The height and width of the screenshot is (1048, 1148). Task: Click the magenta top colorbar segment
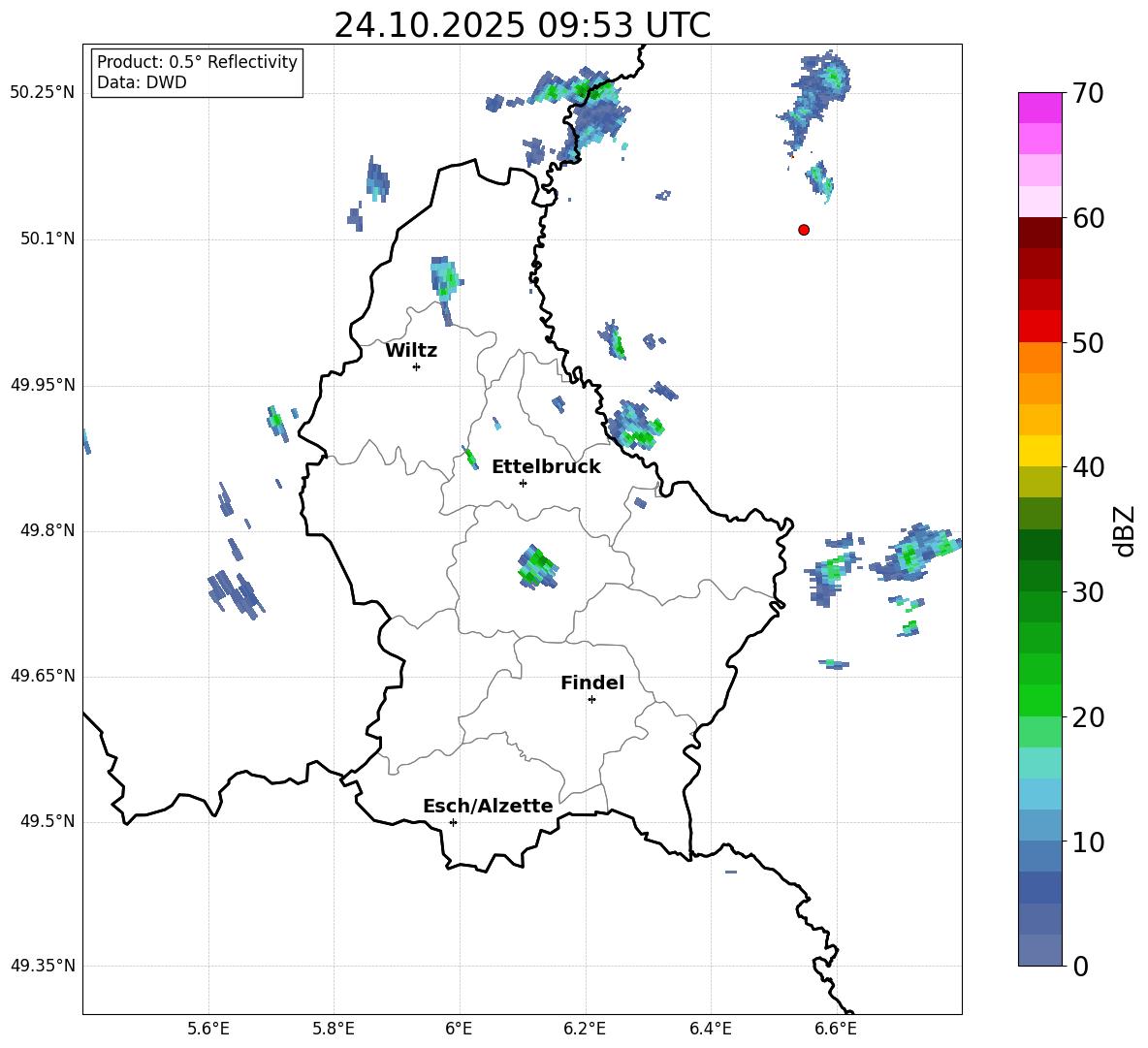[x=1039, y=109]
